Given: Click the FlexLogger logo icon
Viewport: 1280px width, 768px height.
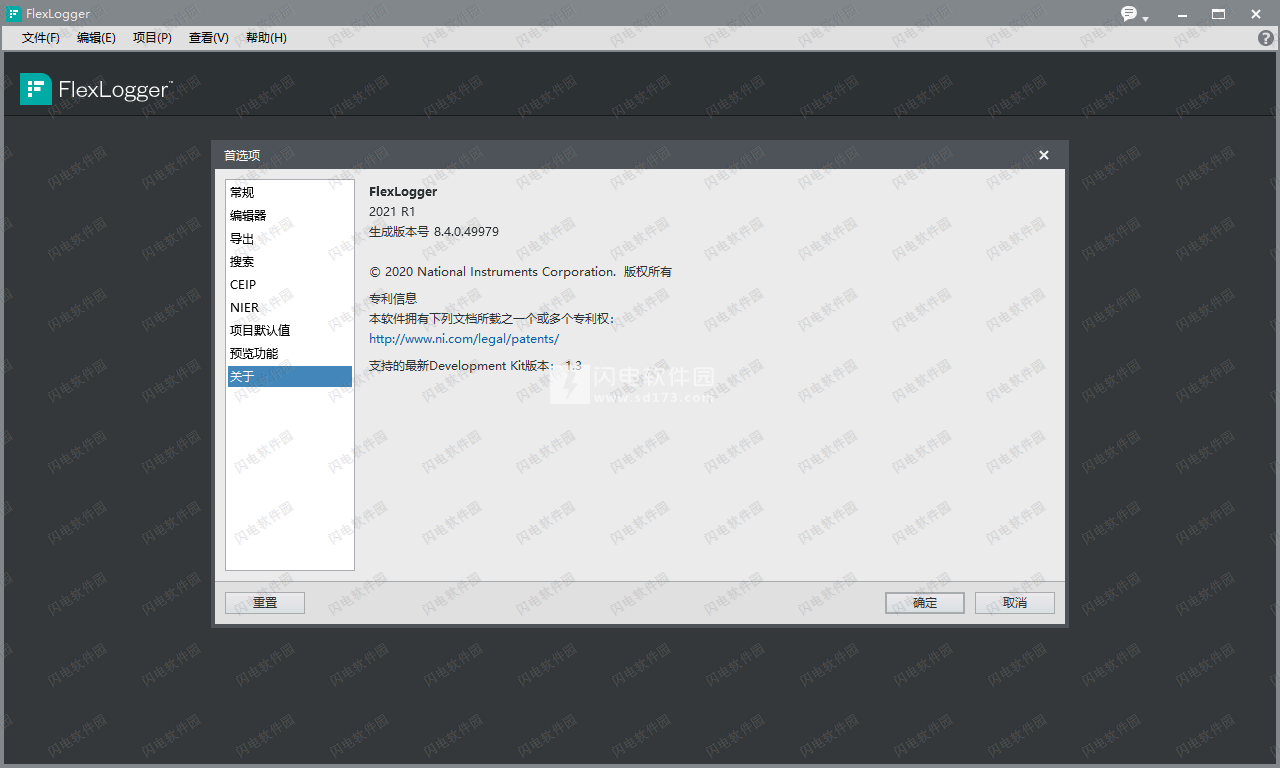Looking at the screenshot, I should (36, 89).
